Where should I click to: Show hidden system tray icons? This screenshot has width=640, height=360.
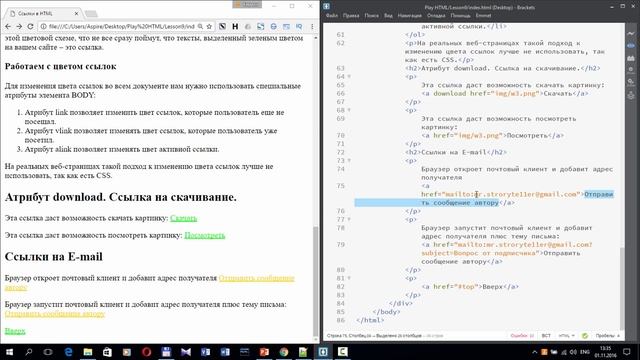click(534, 352)
